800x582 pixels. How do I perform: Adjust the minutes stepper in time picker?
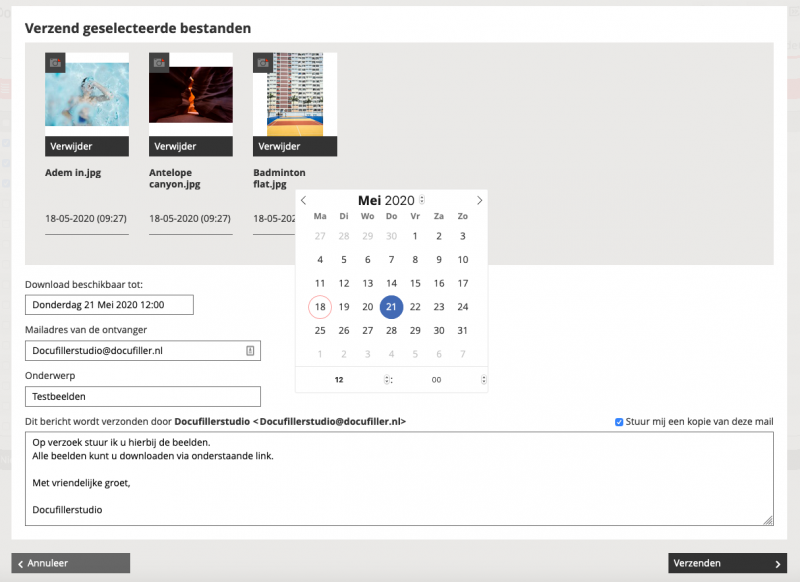(x=483, y=380)
